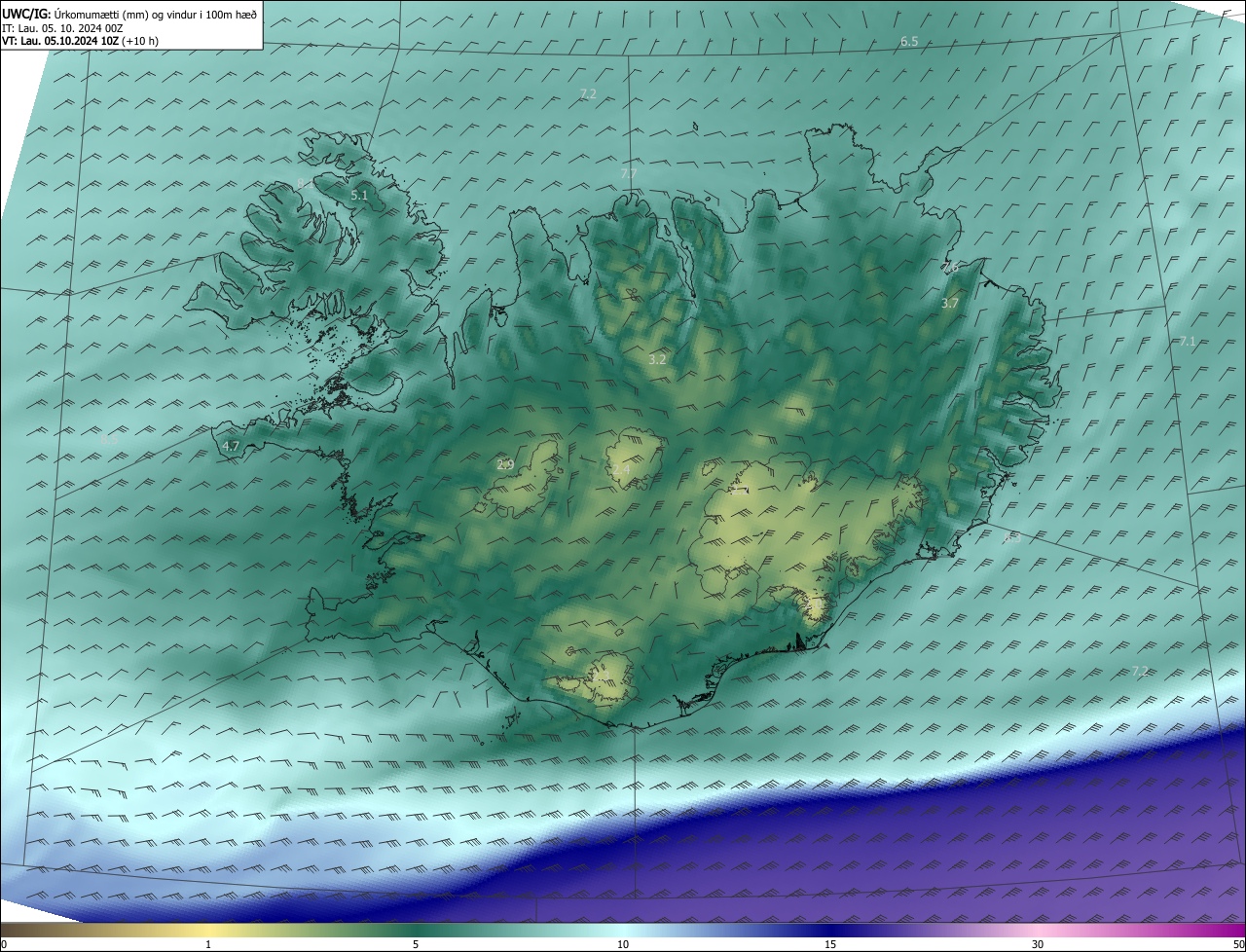Click the 5.1 value in the Westfjords
The height and width of the screenshot is (952, 1246).
(359, 195)
